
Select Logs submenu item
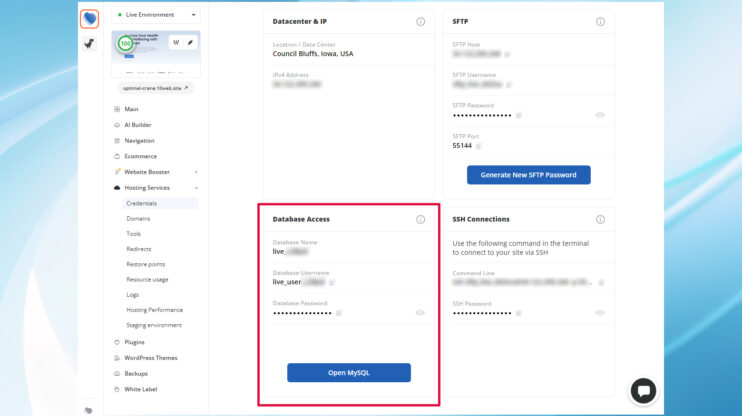[132, 295]
